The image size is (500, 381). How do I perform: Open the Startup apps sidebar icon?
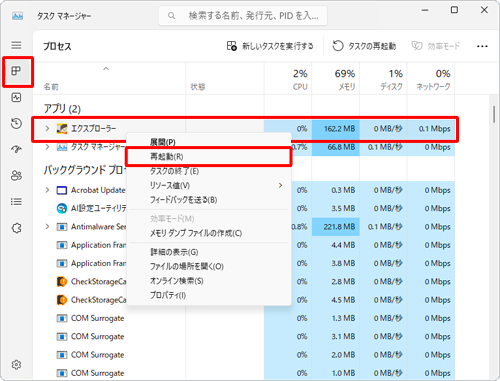[x=16, y=149]
